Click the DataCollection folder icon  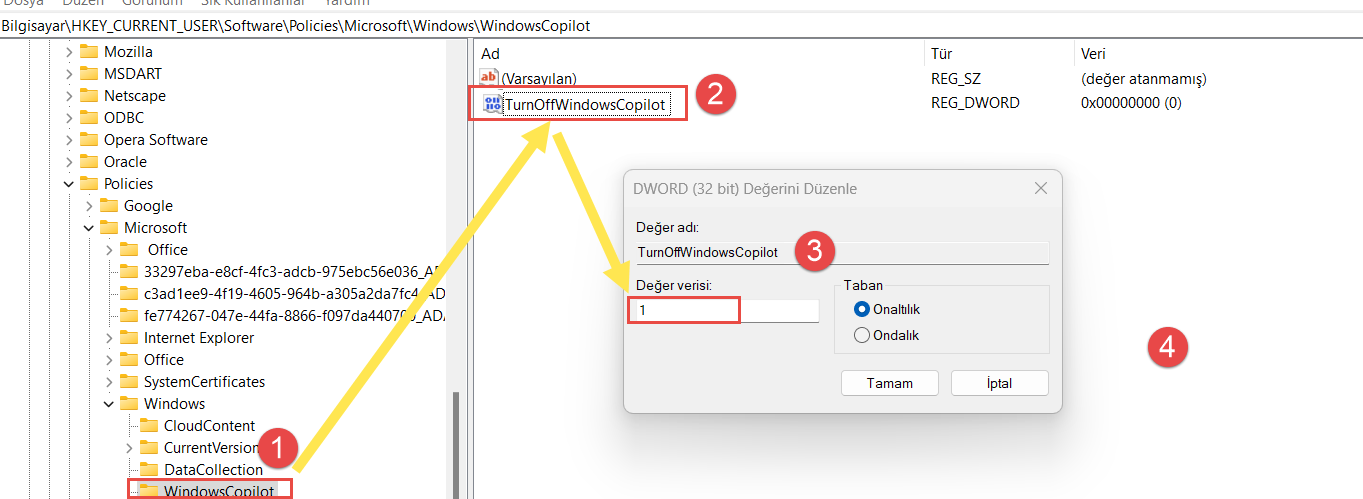[x=149, y=470]
